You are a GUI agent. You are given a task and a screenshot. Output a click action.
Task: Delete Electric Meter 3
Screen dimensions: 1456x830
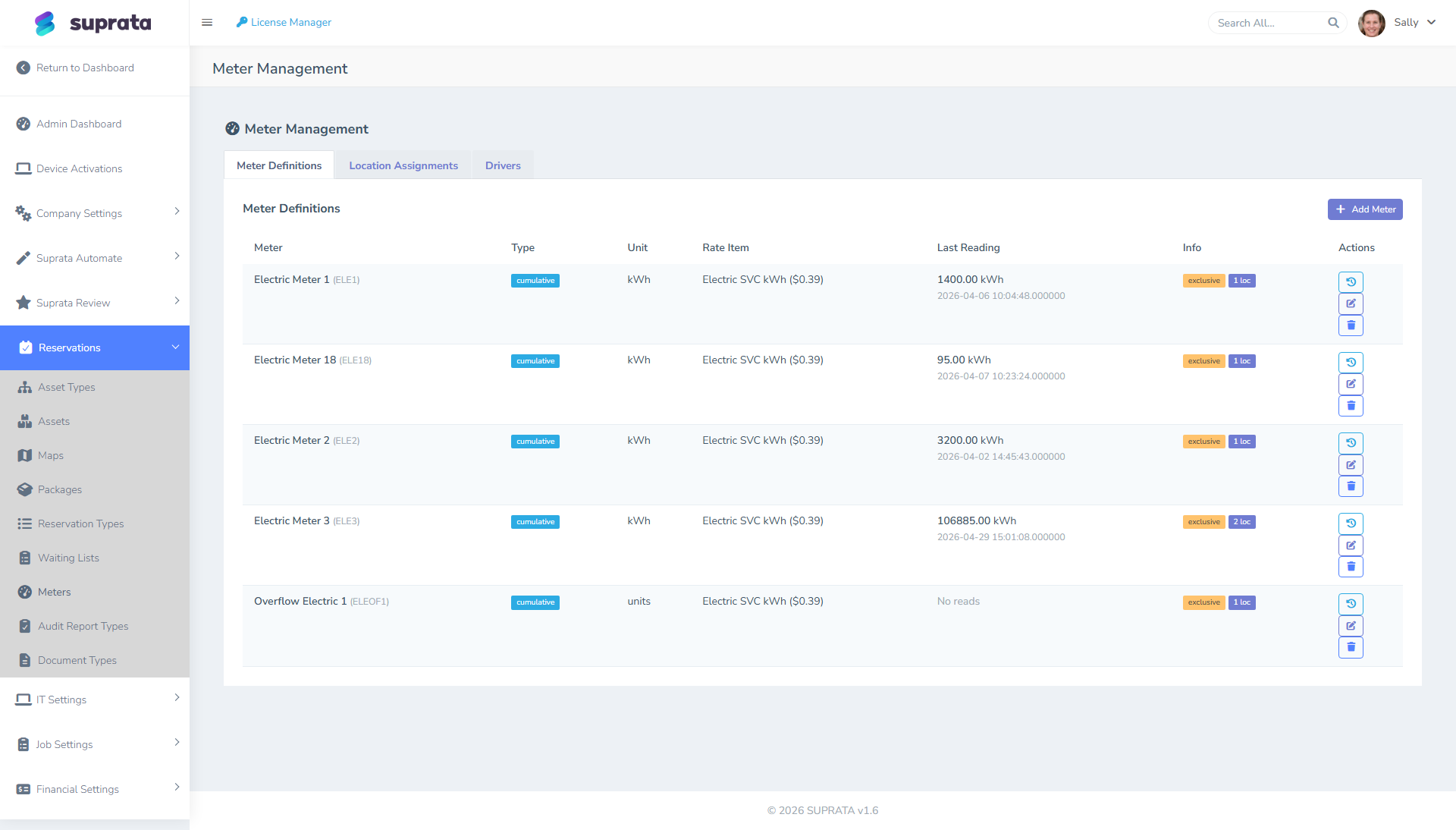(1351, 567)
